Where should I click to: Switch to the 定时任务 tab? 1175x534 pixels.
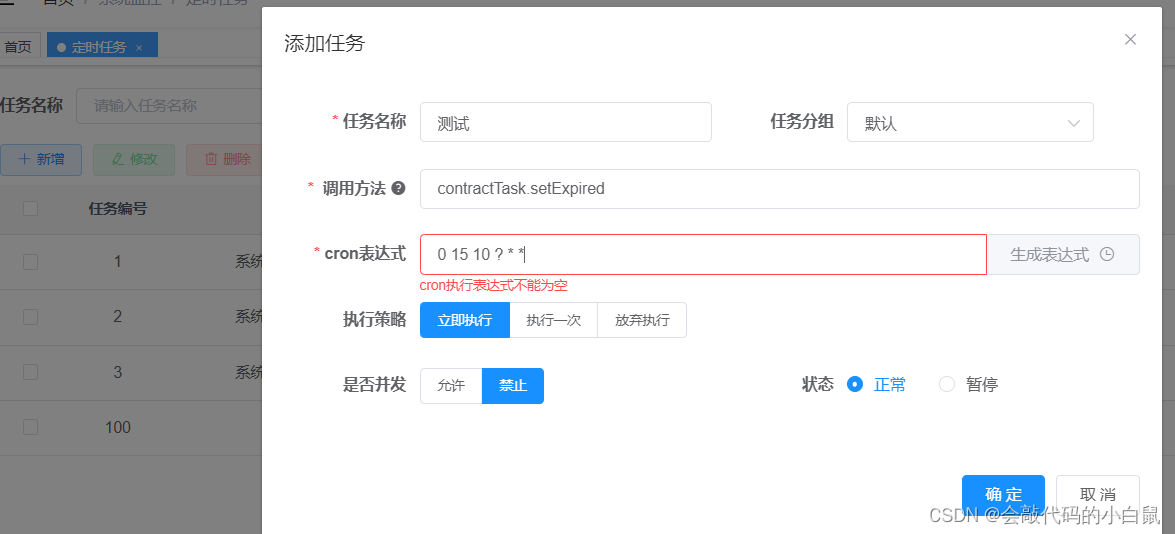point(102,46)
